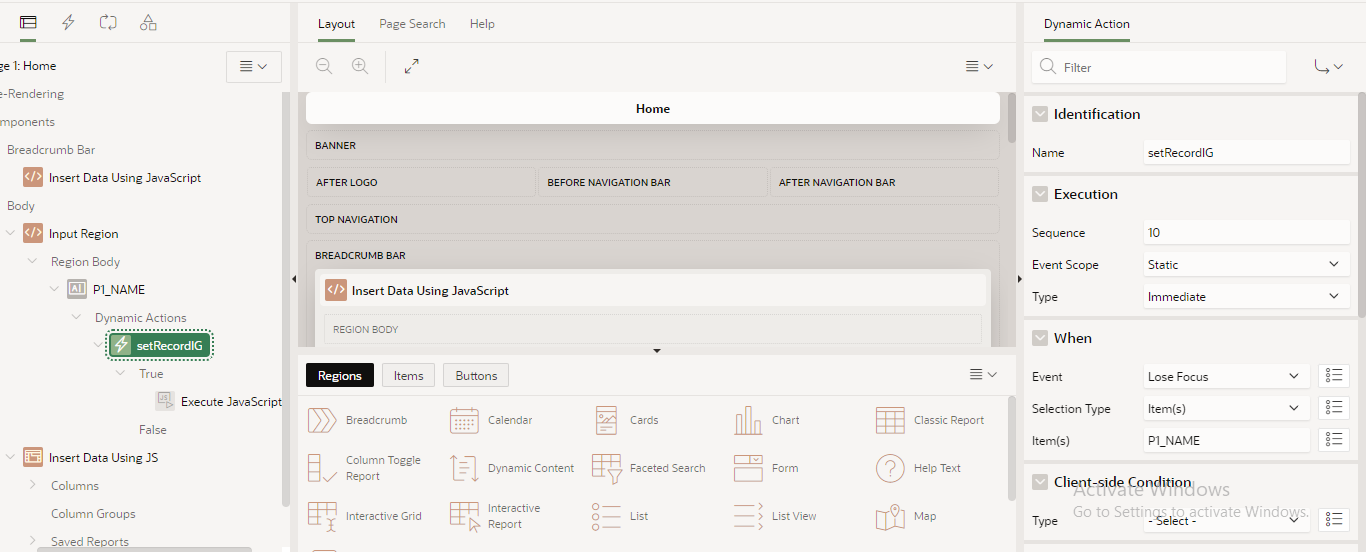1366x552 pixels.
Task: Open the Dynamic Actions lightning tab
Action: [x=68, y=22]
